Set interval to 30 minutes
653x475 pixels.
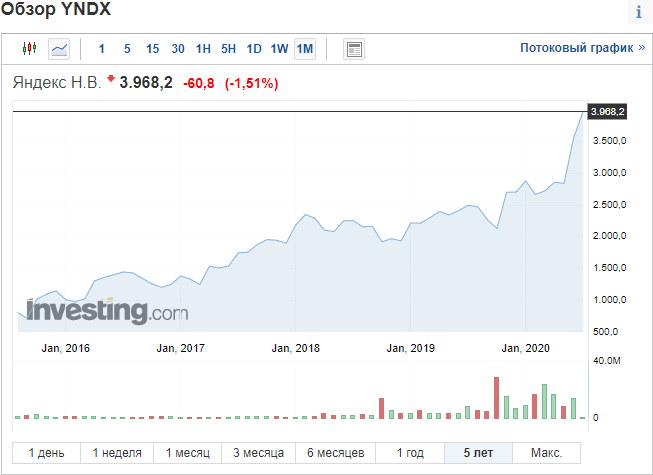pos(178,49)
